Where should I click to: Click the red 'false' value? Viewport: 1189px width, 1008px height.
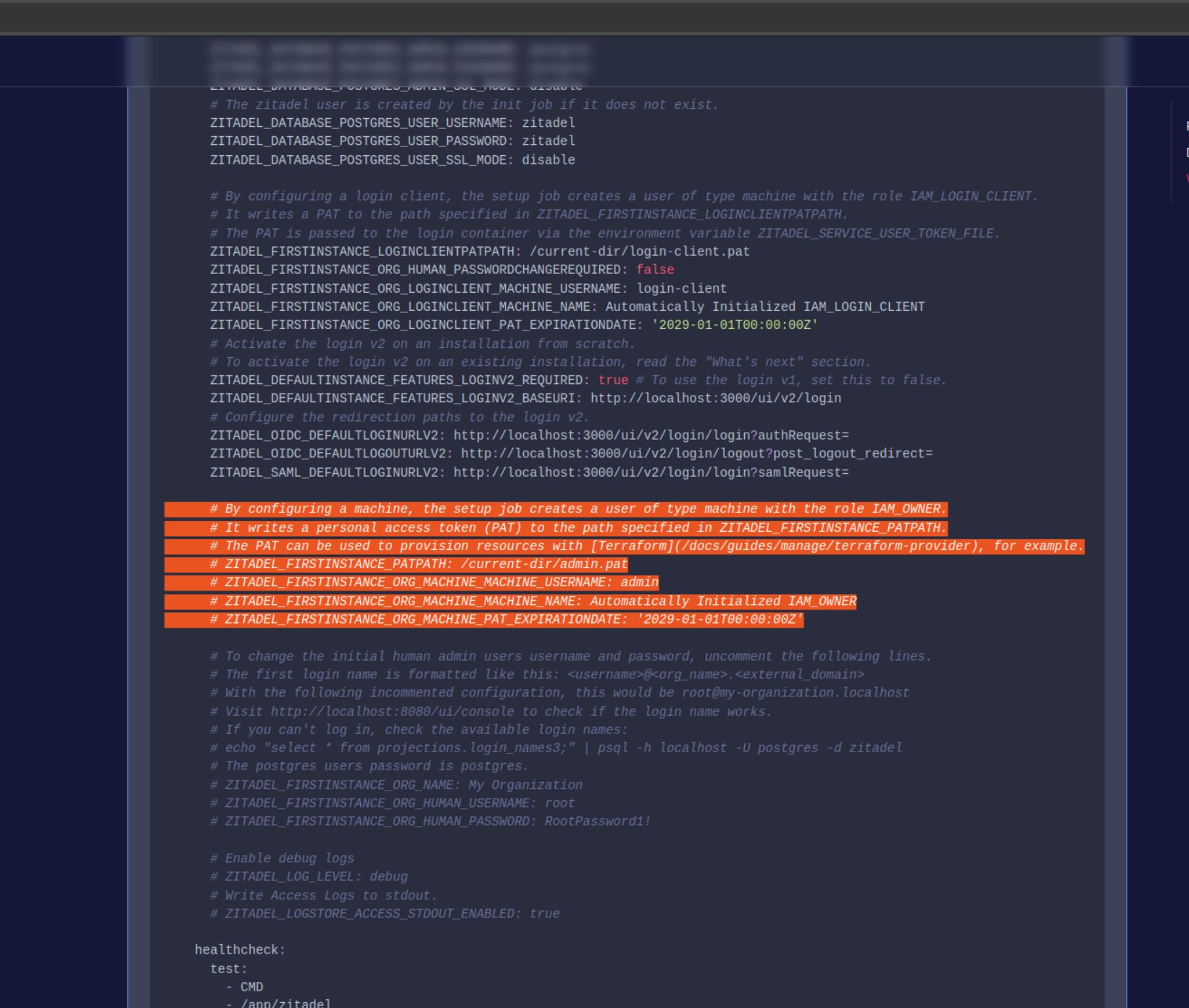[x=655, y=270]
